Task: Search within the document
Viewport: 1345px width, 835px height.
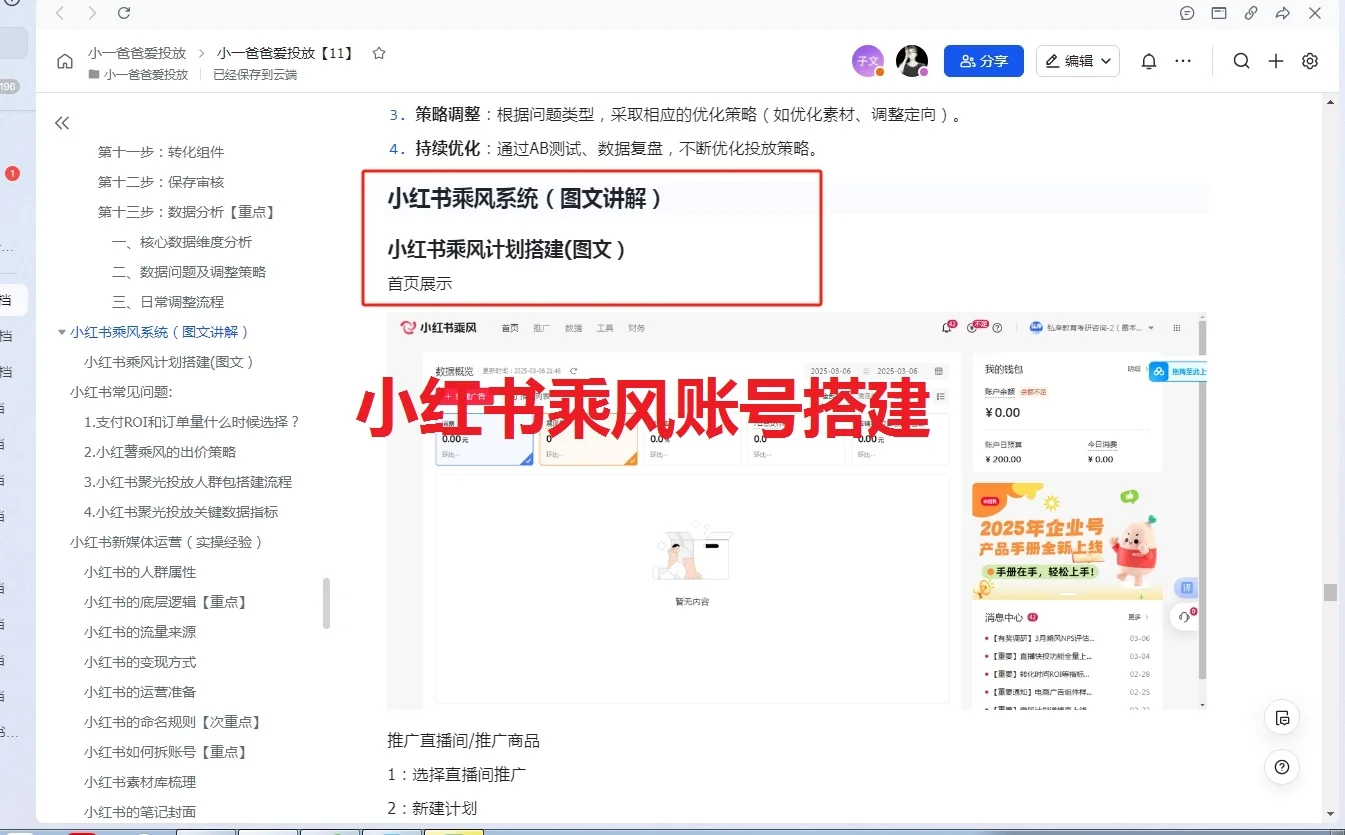Action: (x=1241, y=61)
